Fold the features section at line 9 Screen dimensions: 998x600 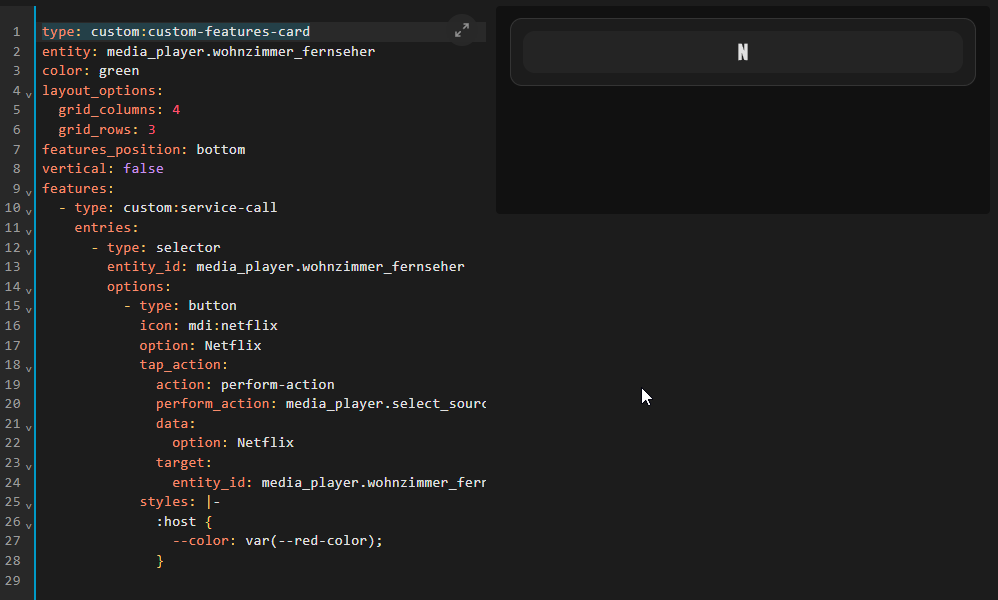pyautogui.click(x=28, y=191)
